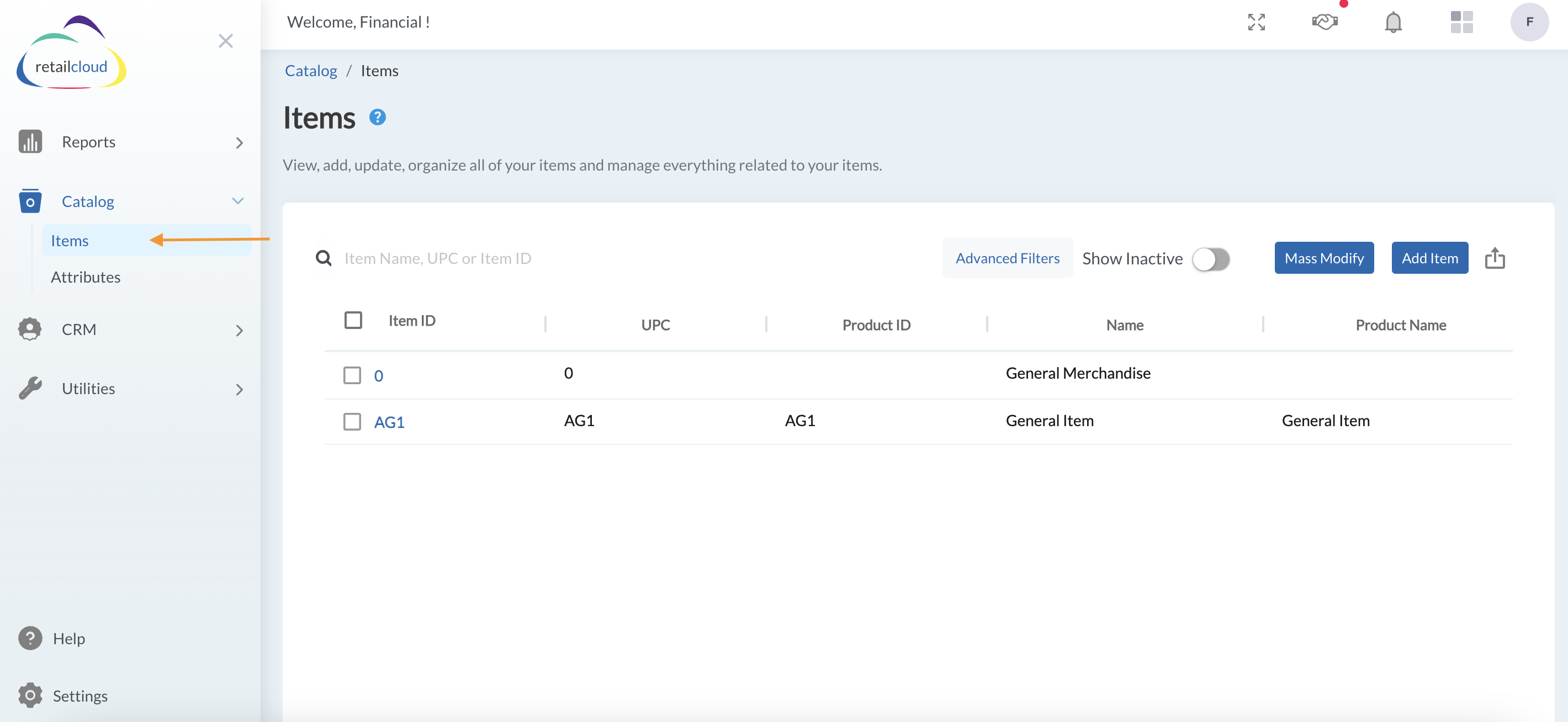1568x722 pixels.
Task: Open the handshake partner icon
Action: pos(1325,23)
